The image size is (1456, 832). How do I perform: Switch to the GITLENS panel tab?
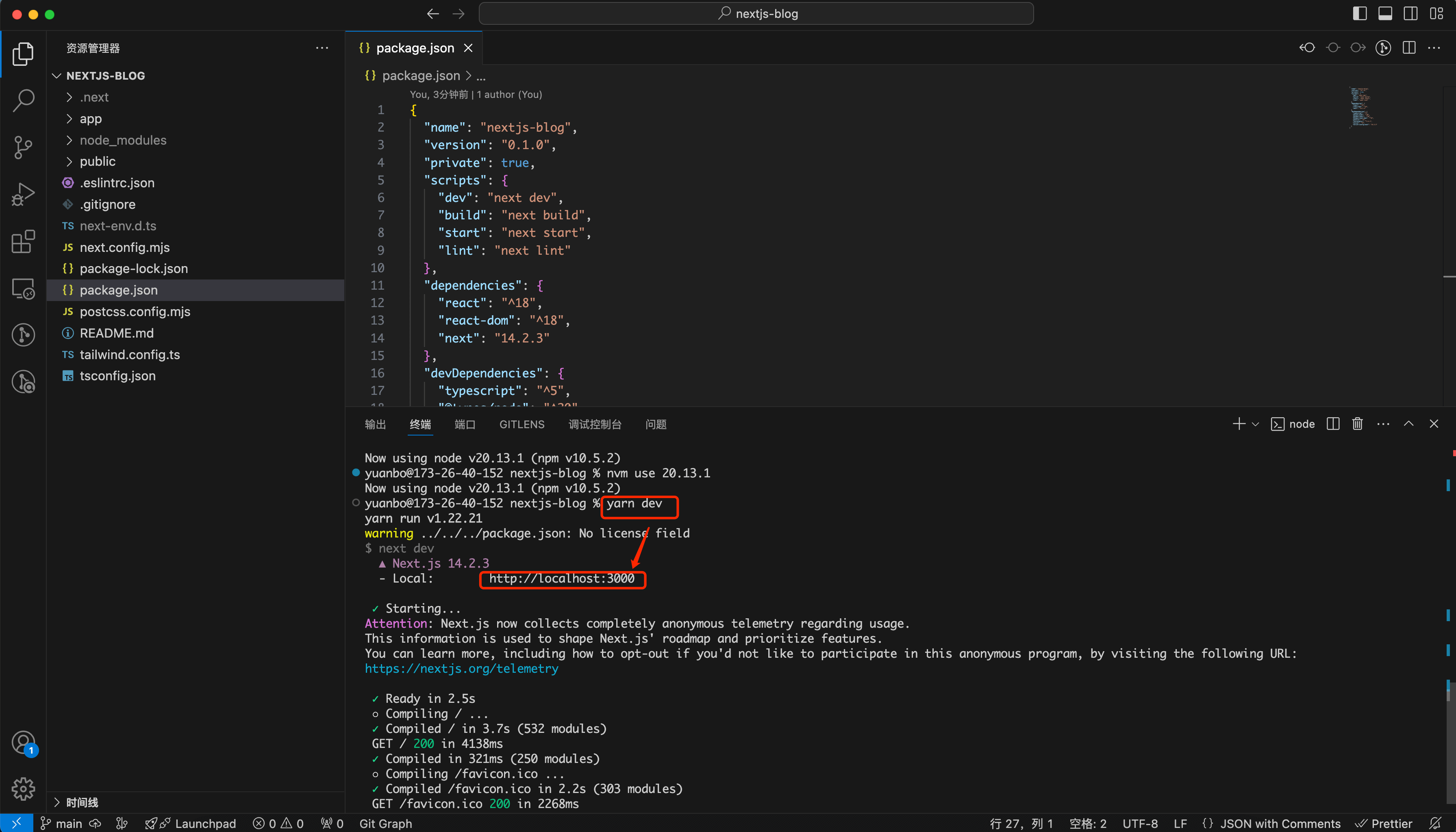(522, 424)
